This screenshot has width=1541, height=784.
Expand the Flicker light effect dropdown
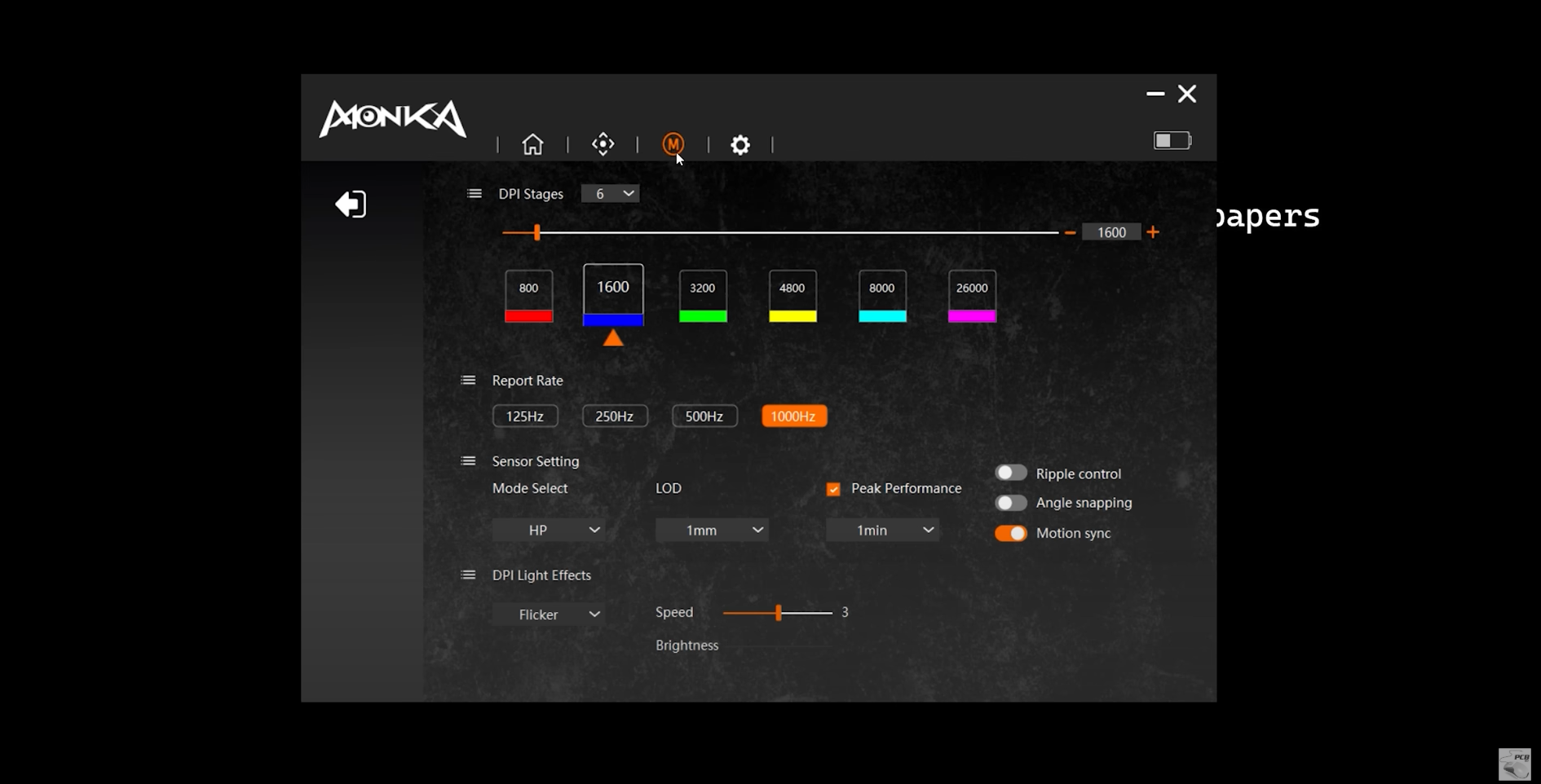click(548, 614)
